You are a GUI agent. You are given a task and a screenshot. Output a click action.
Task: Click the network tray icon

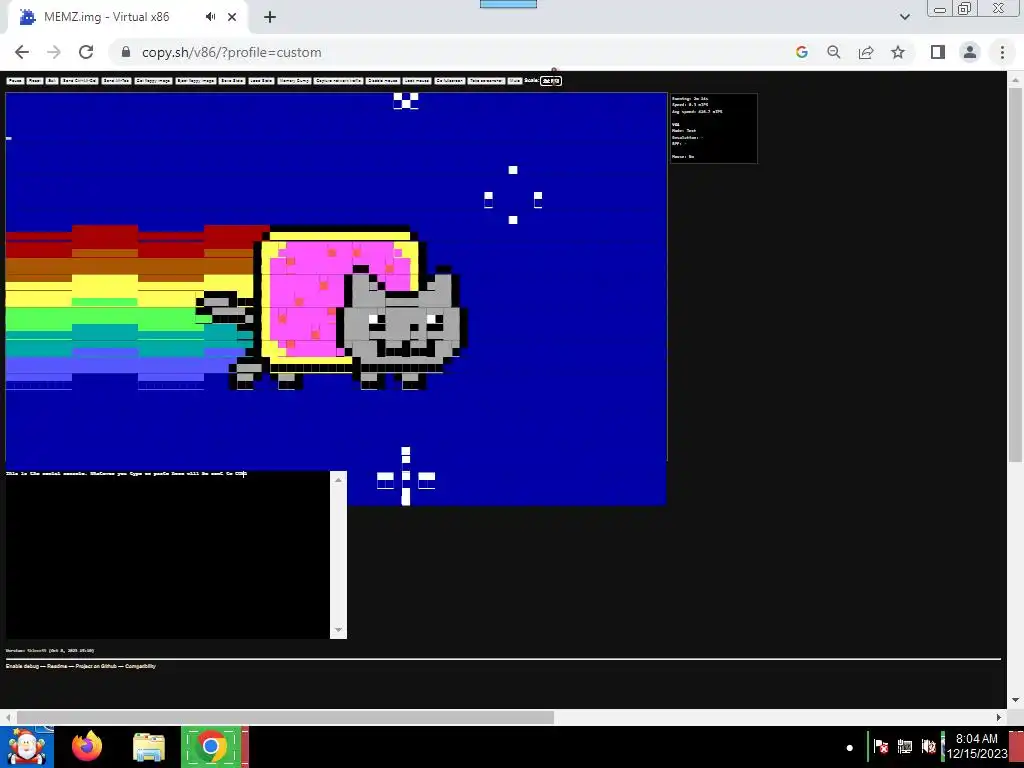tap(904, 746)
